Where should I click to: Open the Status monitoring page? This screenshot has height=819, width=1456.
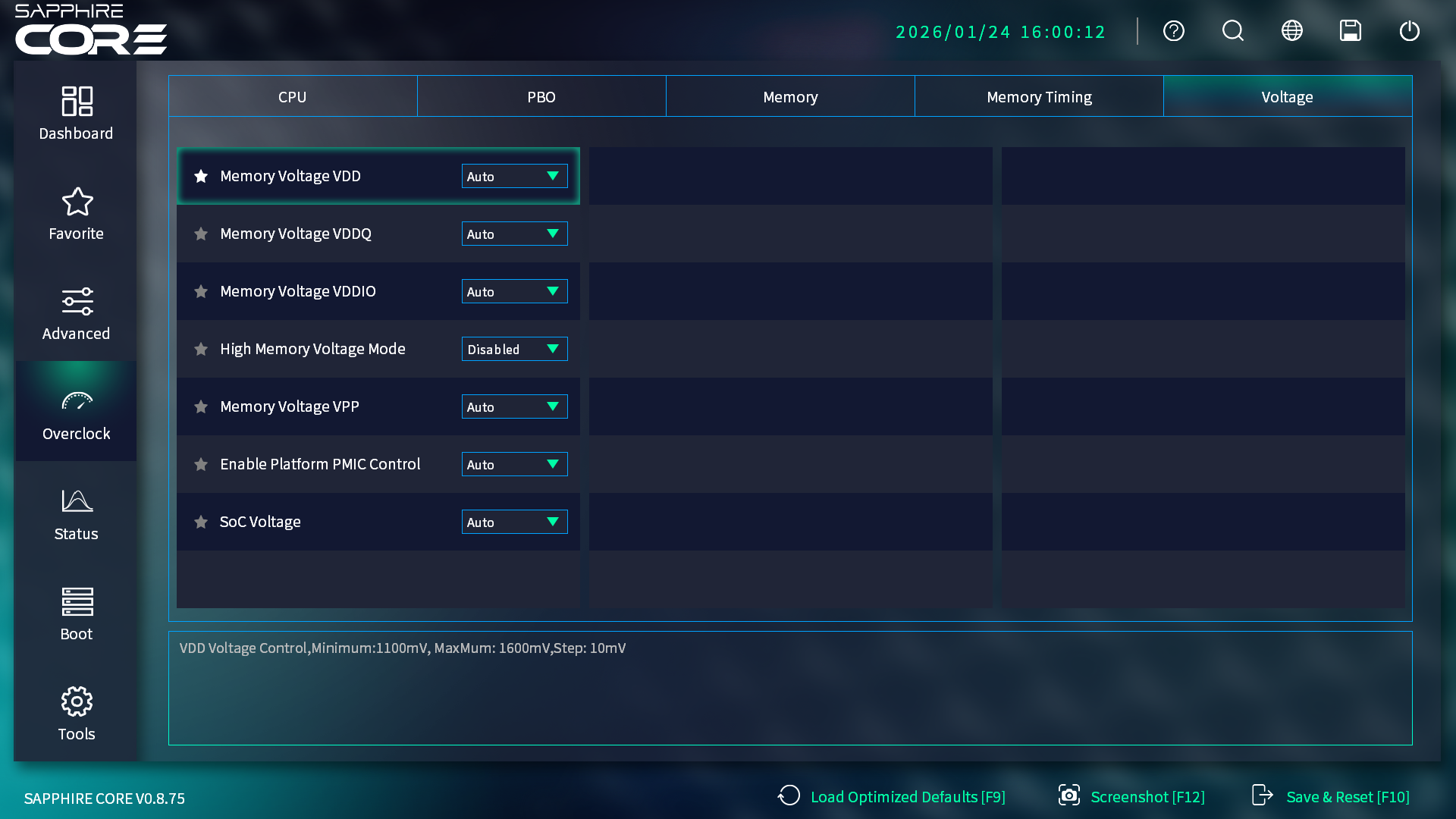76,514
